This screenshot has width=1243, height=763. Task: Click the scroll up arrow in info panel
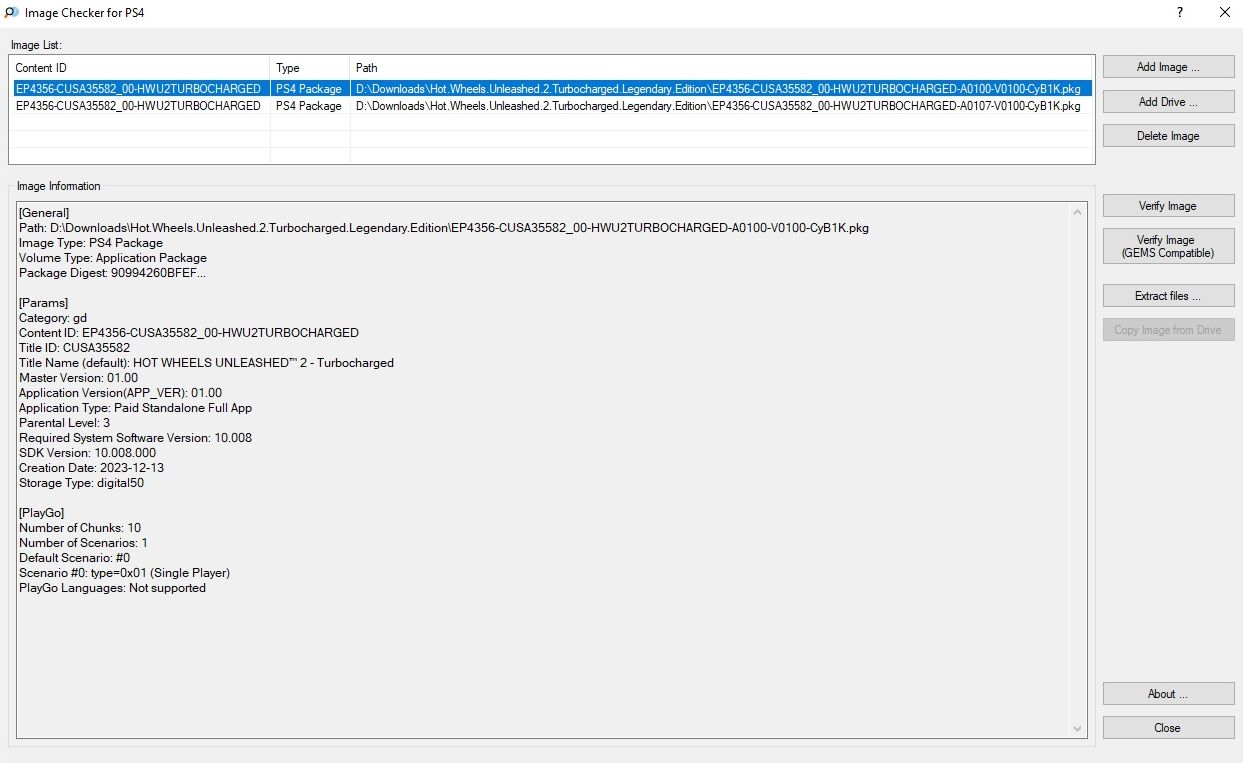pyautogui.click(x=1078, y=212)
